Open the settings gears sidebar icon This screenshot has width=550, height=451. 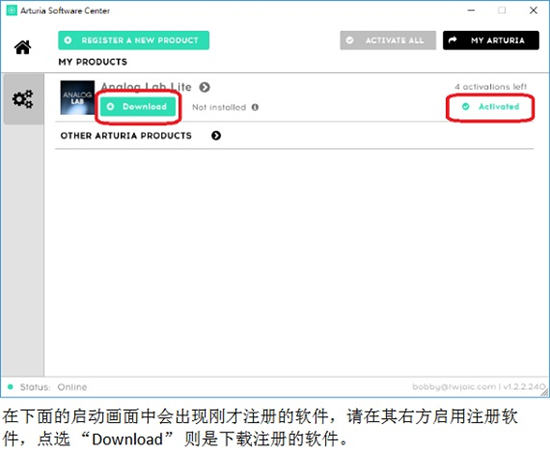pyautogui.click(x=23, y=99)
